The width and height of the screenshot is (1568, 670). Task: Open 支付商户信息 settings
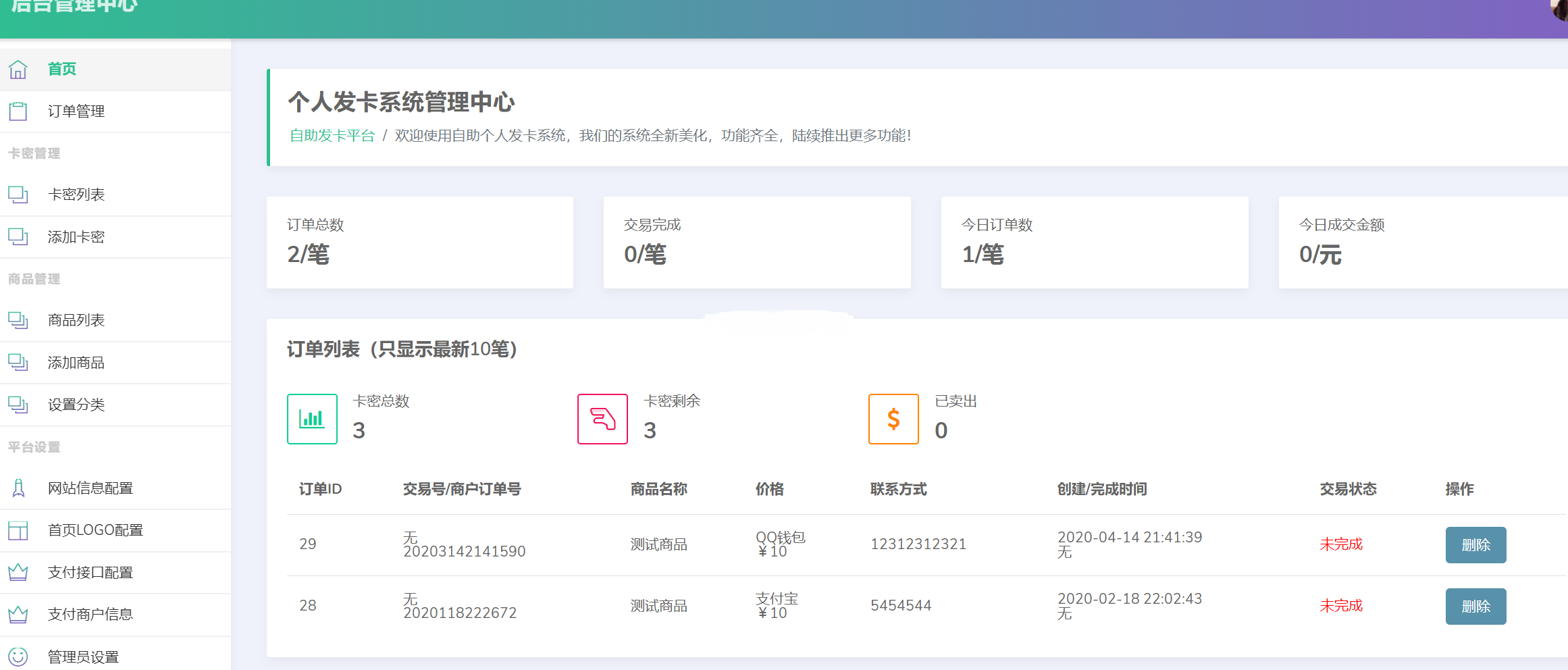[90, 615]
